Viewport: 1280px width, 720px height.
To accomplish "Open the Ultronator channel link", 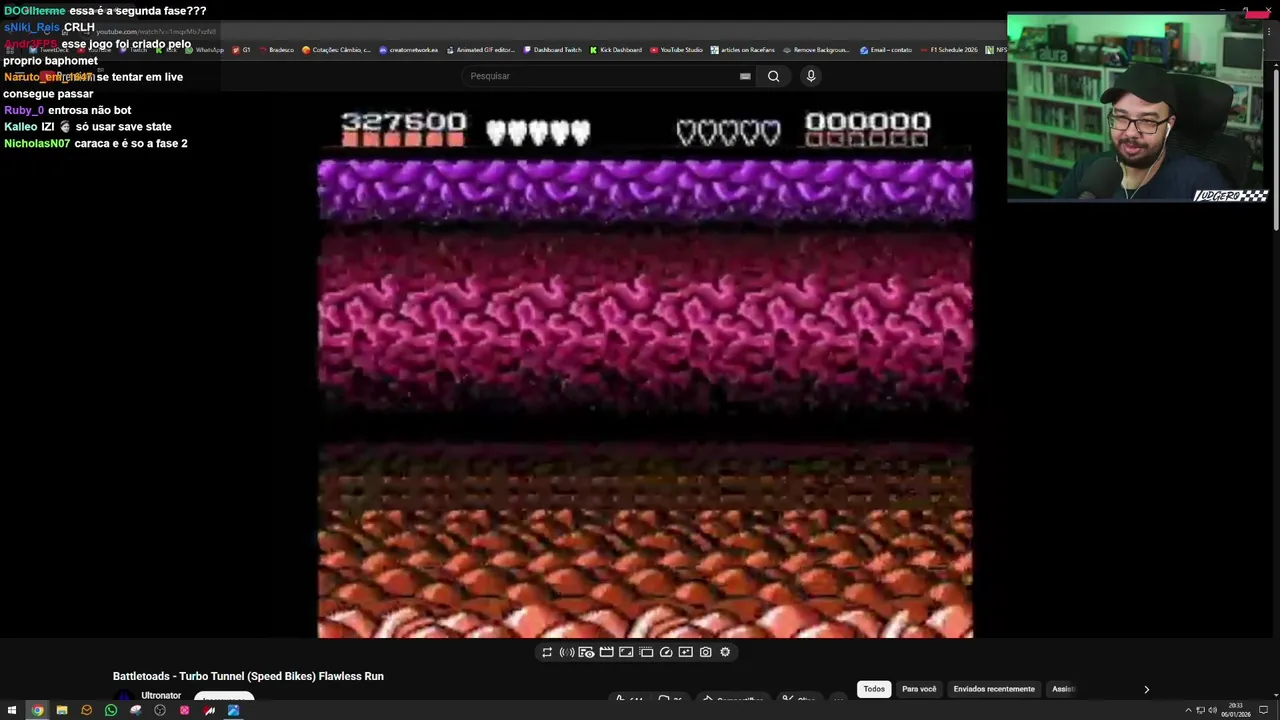I will click(x=161, y=695).
